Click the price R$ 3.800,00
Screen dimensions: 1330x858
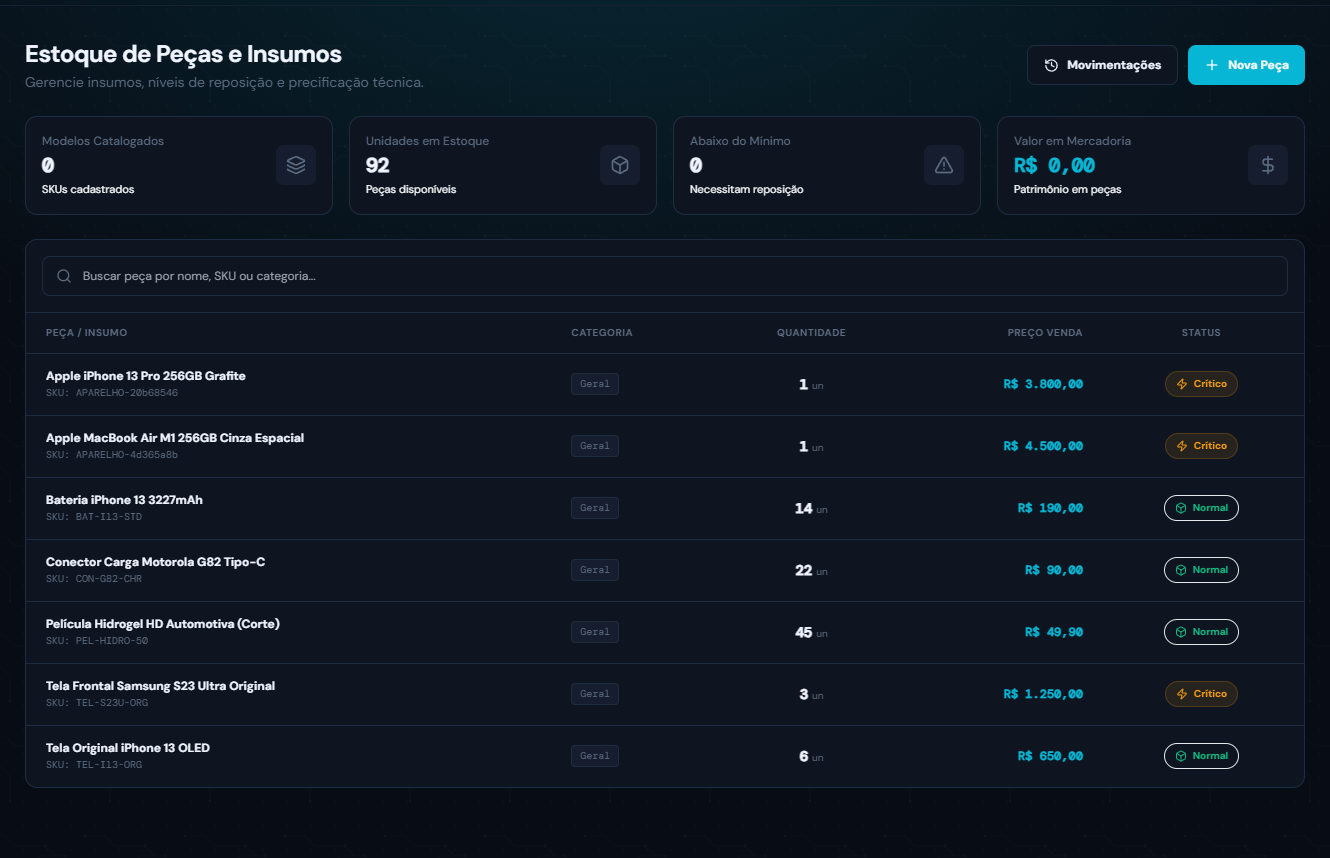pyautogui.click(x=1043, y=384)
